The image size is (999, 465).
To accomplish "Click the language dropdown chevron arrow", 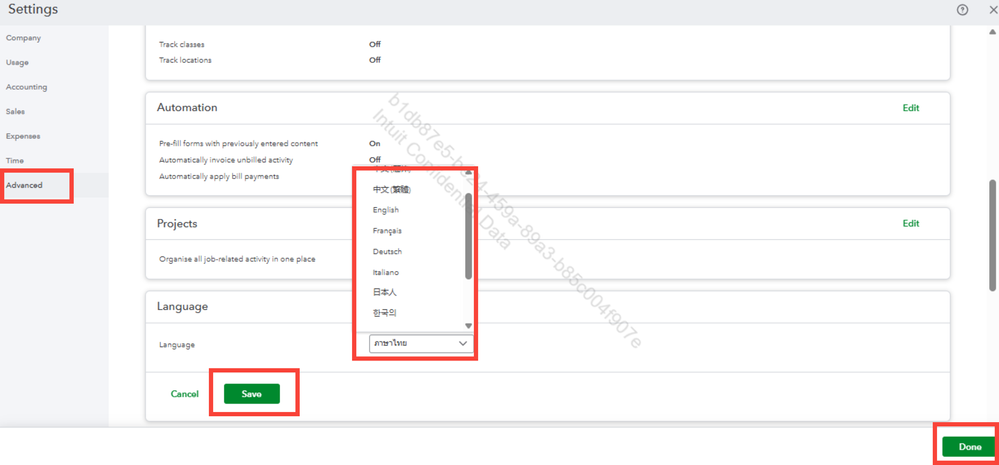I will click(463, 344).
